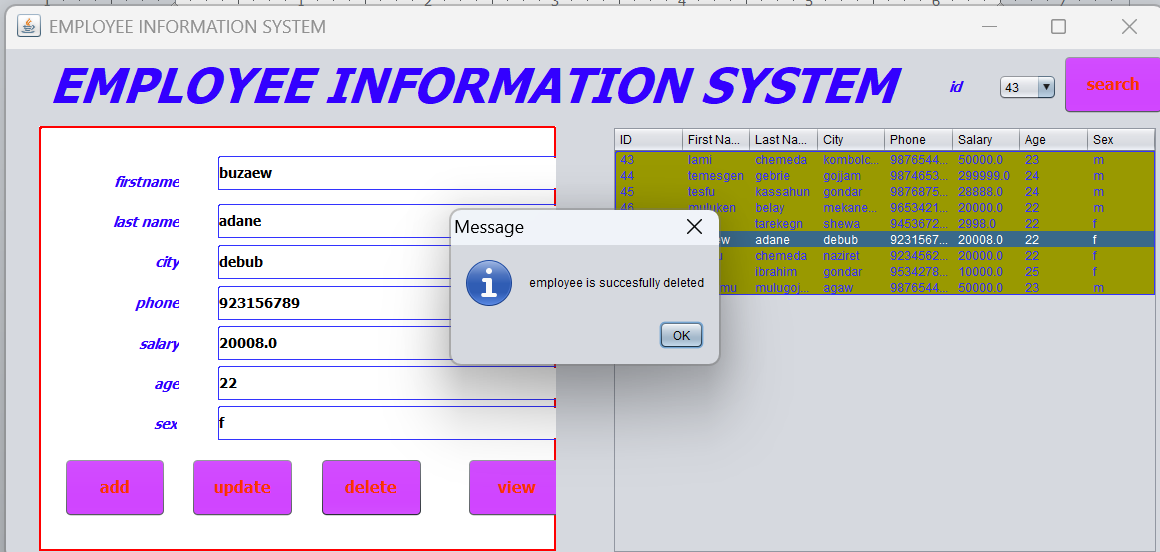Click the update button
The height and width of the screenshot is (552, 1160).
point(242,487)
